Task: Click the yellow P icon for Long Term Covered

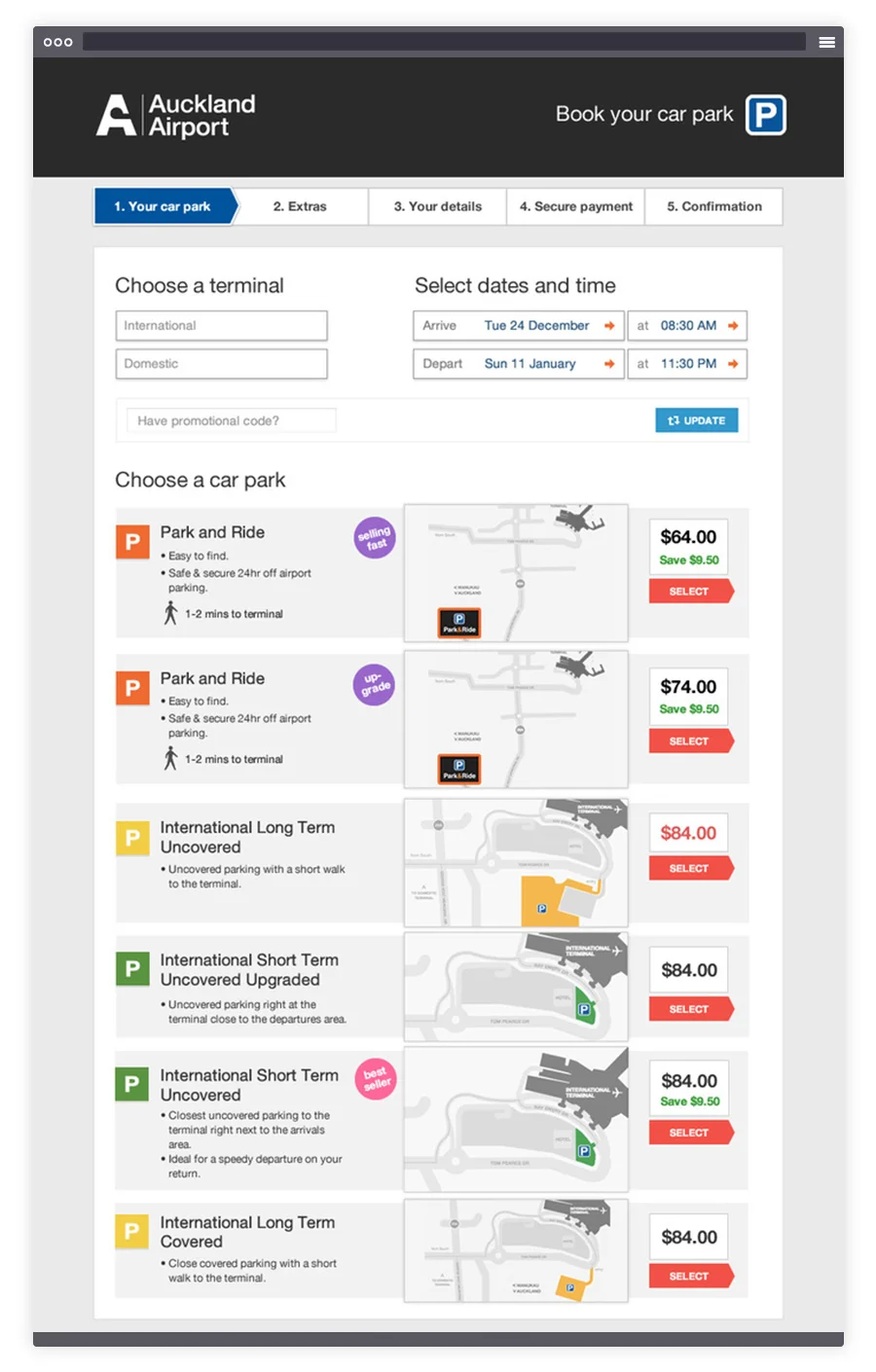Action: click(x=131, y=1231)
